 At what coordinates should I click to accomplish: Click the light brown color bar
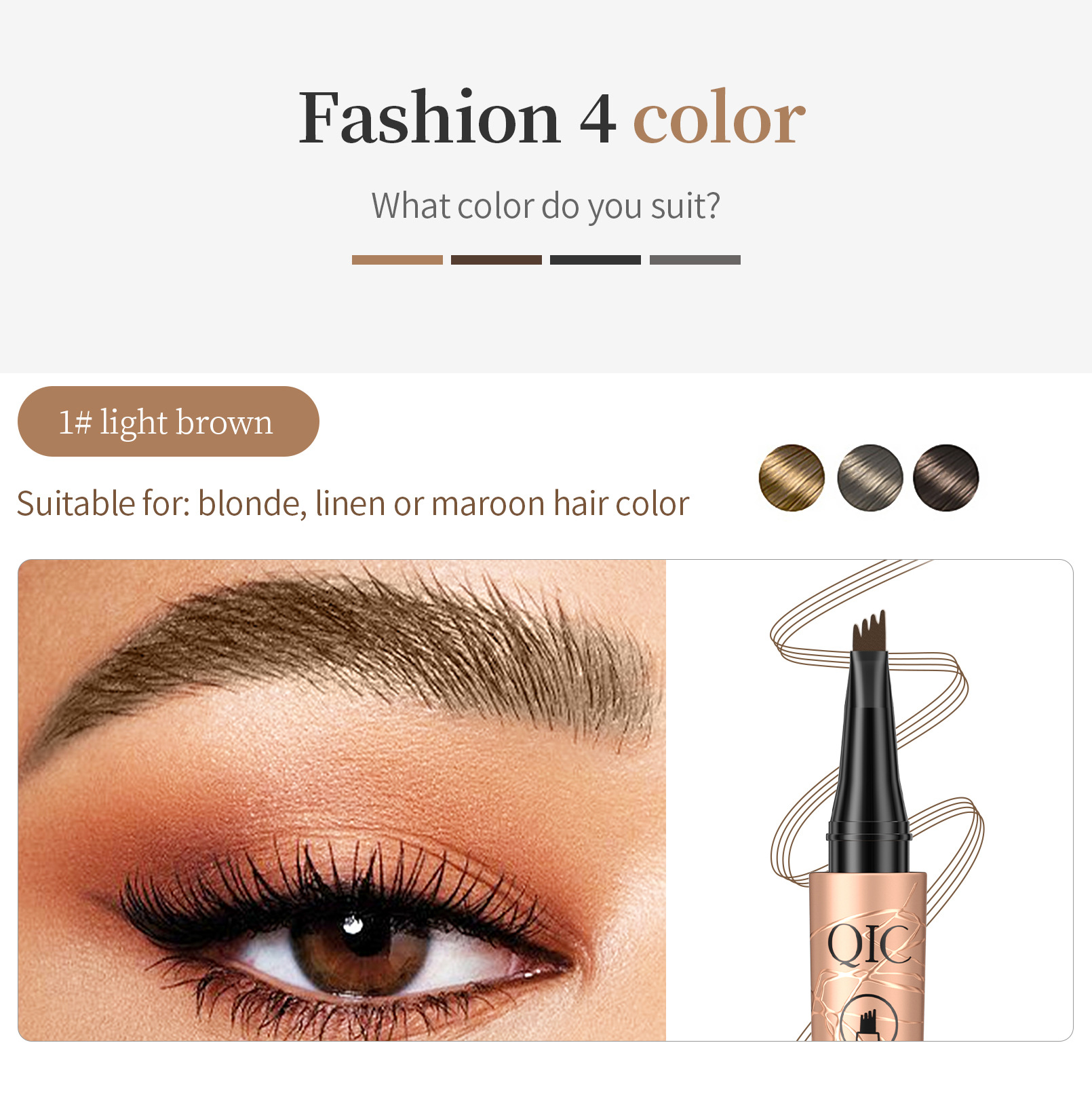397,260
